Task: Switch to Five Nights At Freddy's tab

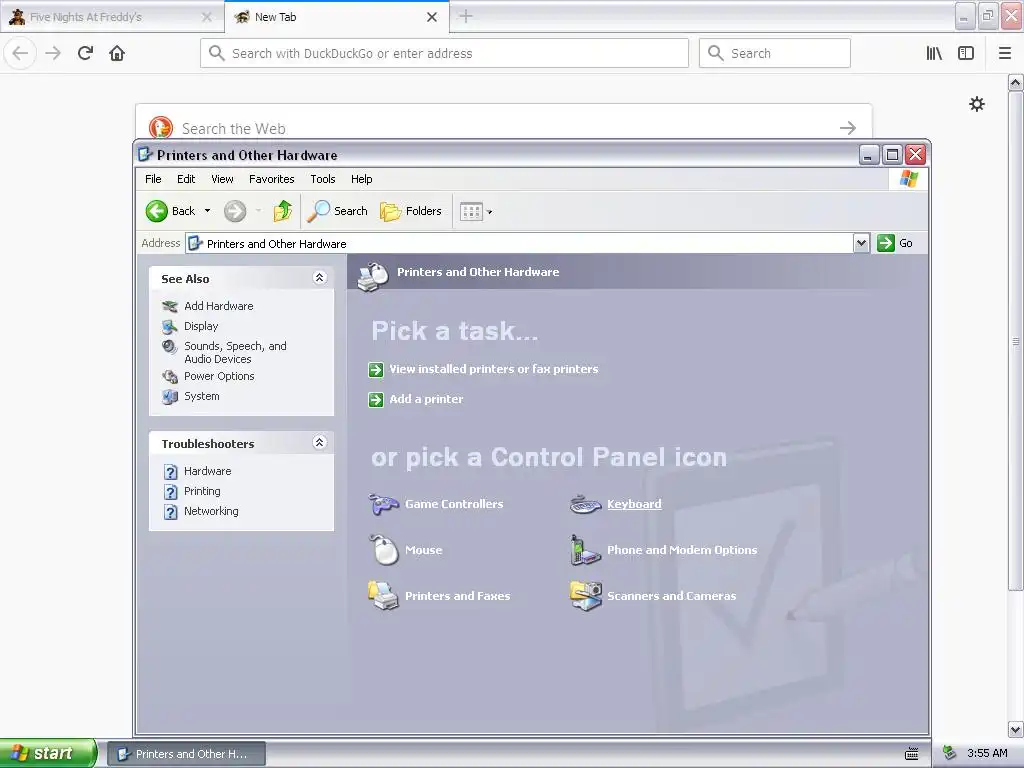Action: click(x=111, y=17)
